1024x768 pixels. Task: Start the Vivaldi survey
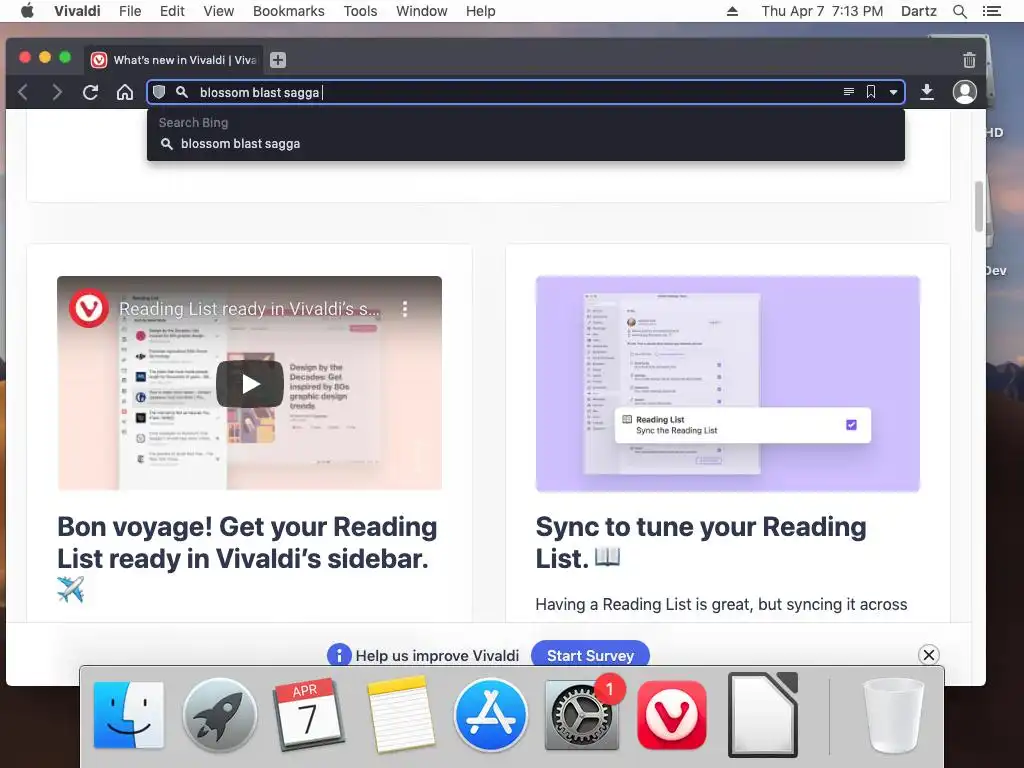pos(590,655)
